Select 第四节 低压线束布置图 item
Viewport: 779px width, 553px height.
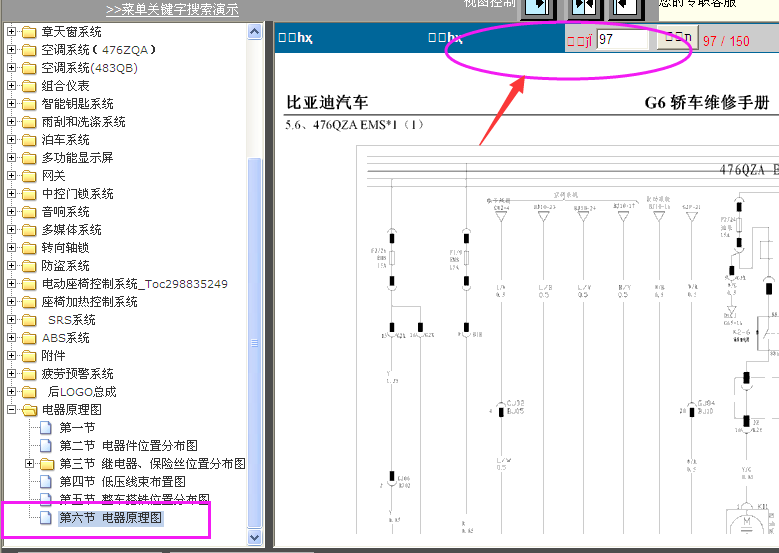point(123,482)
